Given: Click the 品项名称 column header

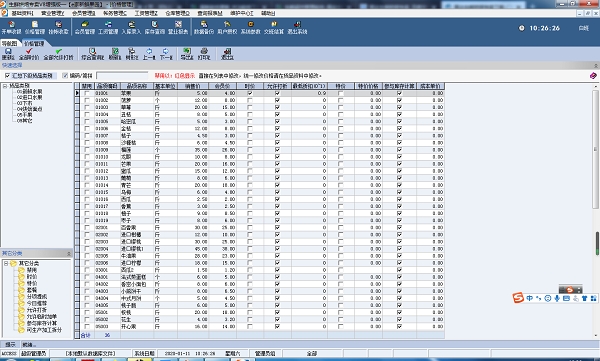Looking at the screenshot, I should 137,86.
